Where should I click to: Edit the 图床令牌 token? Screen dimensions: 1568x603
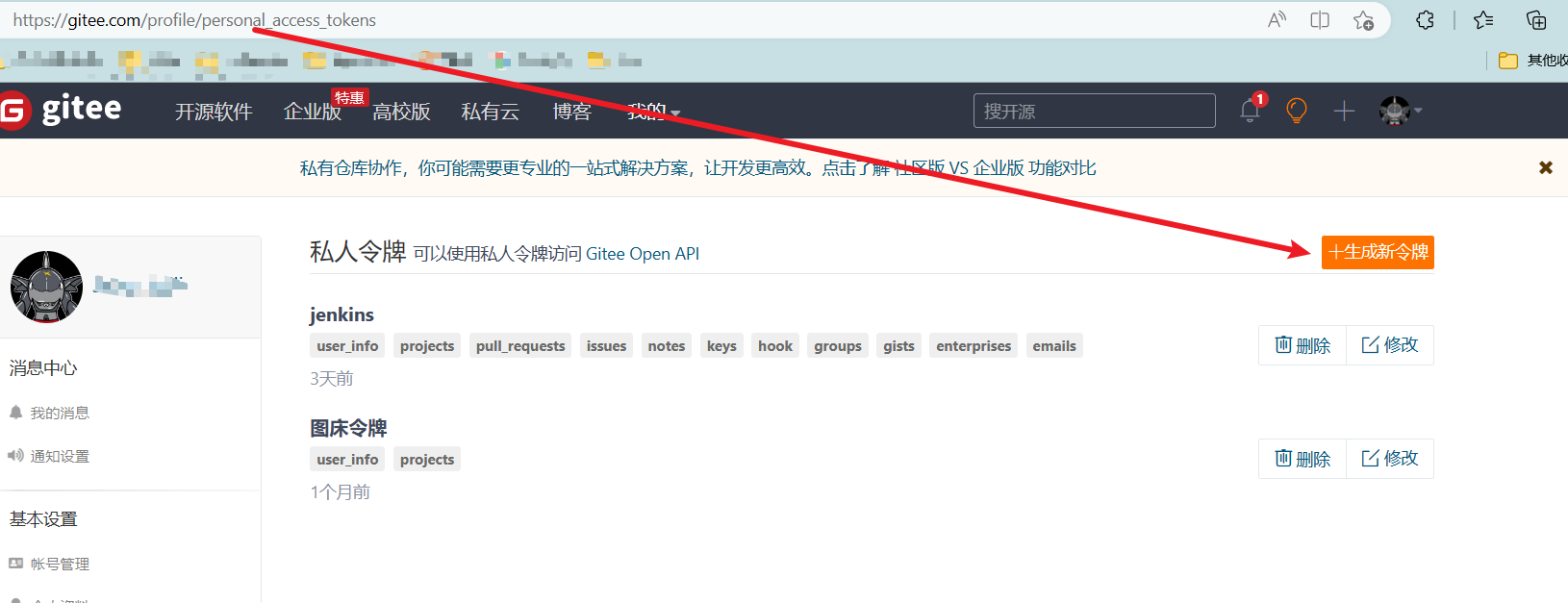point(1390,459)
